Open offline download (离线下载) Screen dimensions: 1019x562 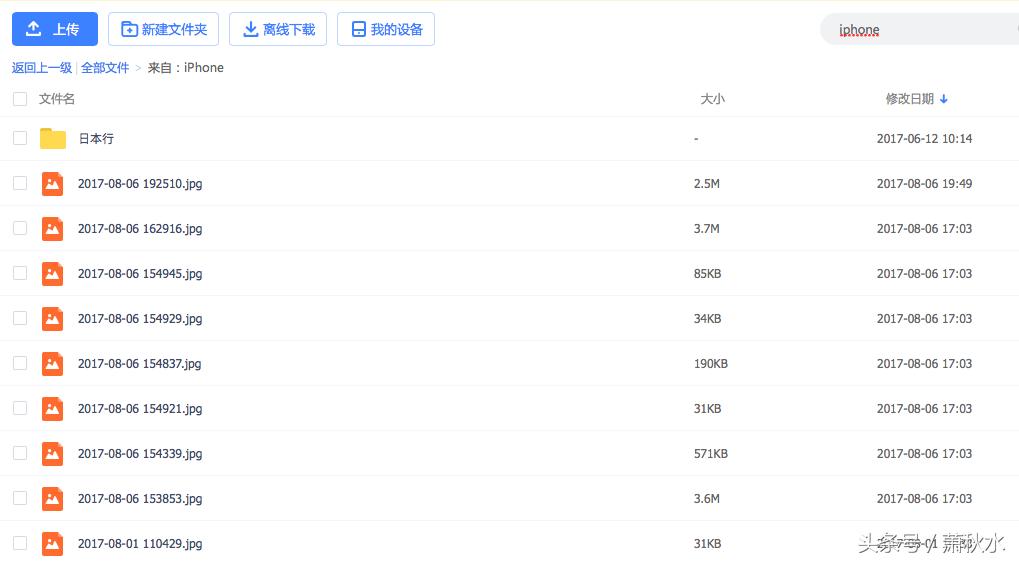[x=279, y=29]
